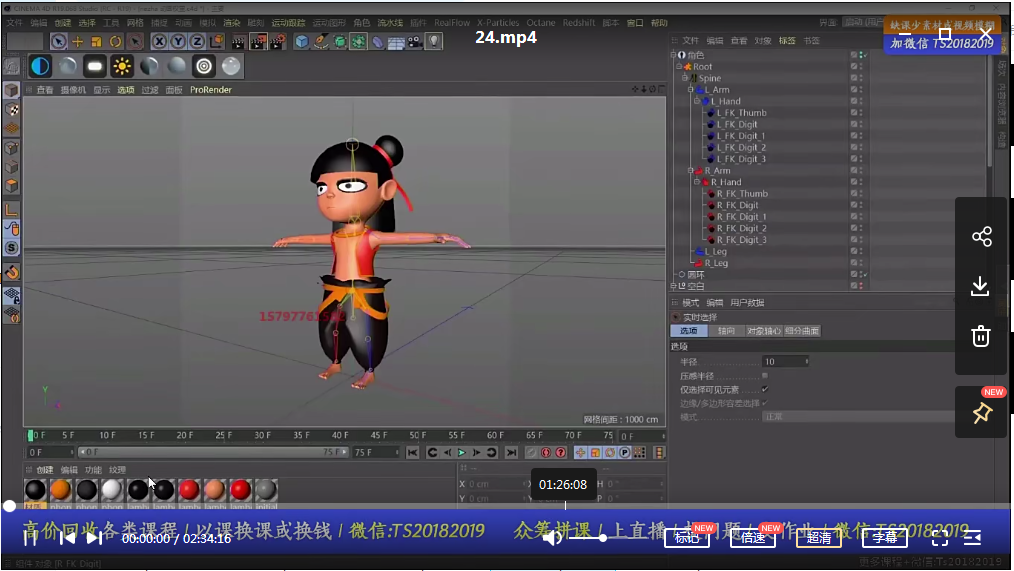Click the download icon in the side panel
1014x571 pixels.
pyautogui.click(x=981, y=286)
